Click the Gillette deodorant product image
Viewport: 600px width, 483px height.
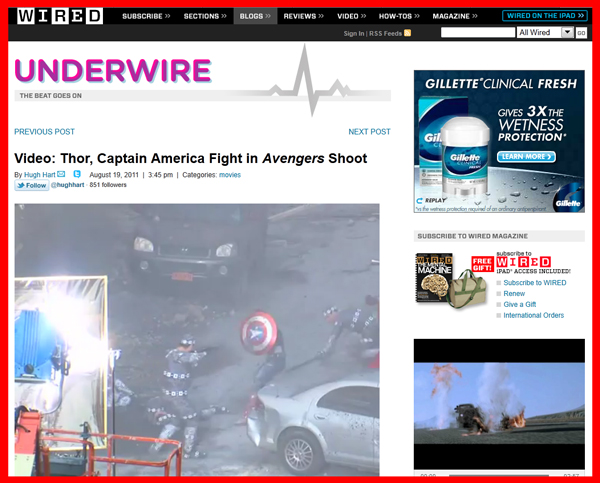pos(465,157)
